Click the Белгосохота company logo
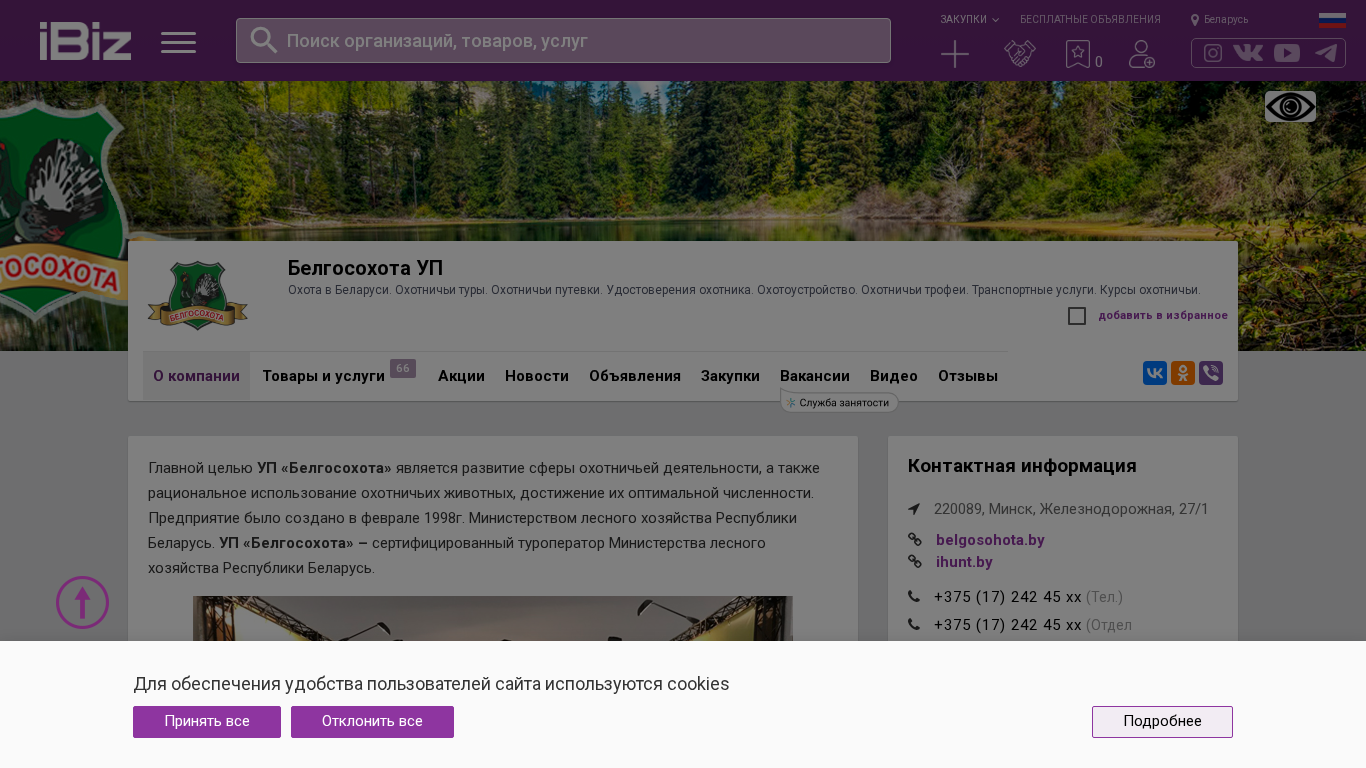Screen dimensions: 1366x768 pos(198,295)
